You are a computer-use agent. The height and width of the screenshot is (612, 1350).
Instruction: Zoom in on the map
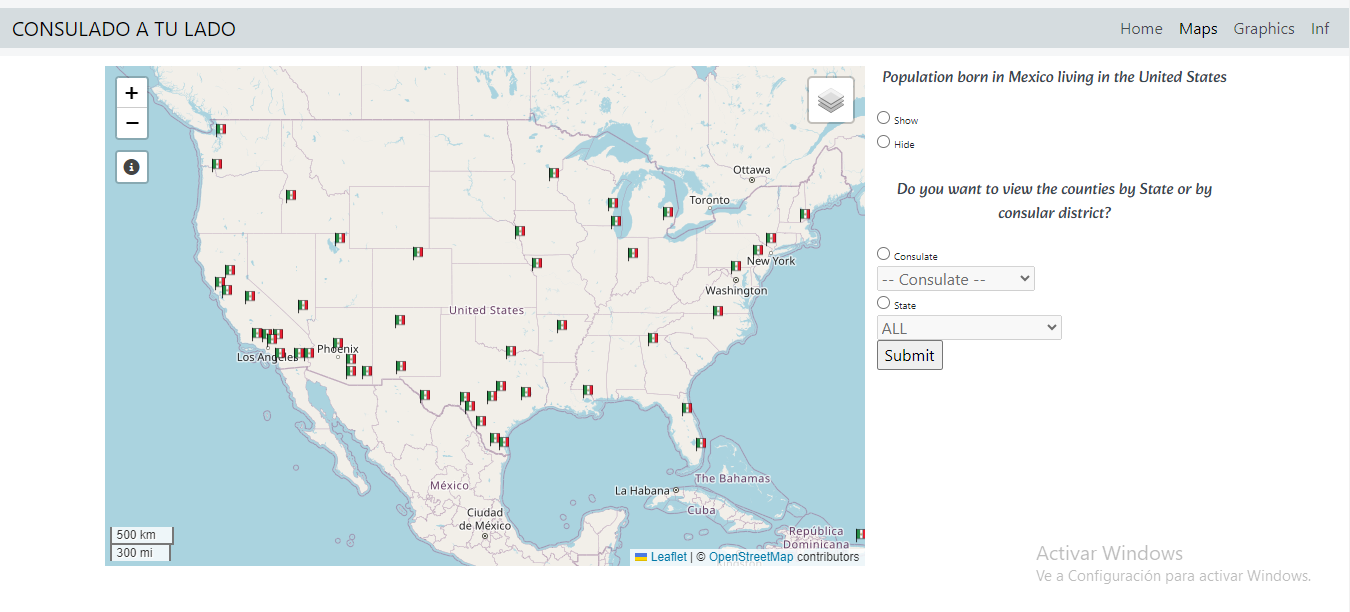[x=132, y=93]
